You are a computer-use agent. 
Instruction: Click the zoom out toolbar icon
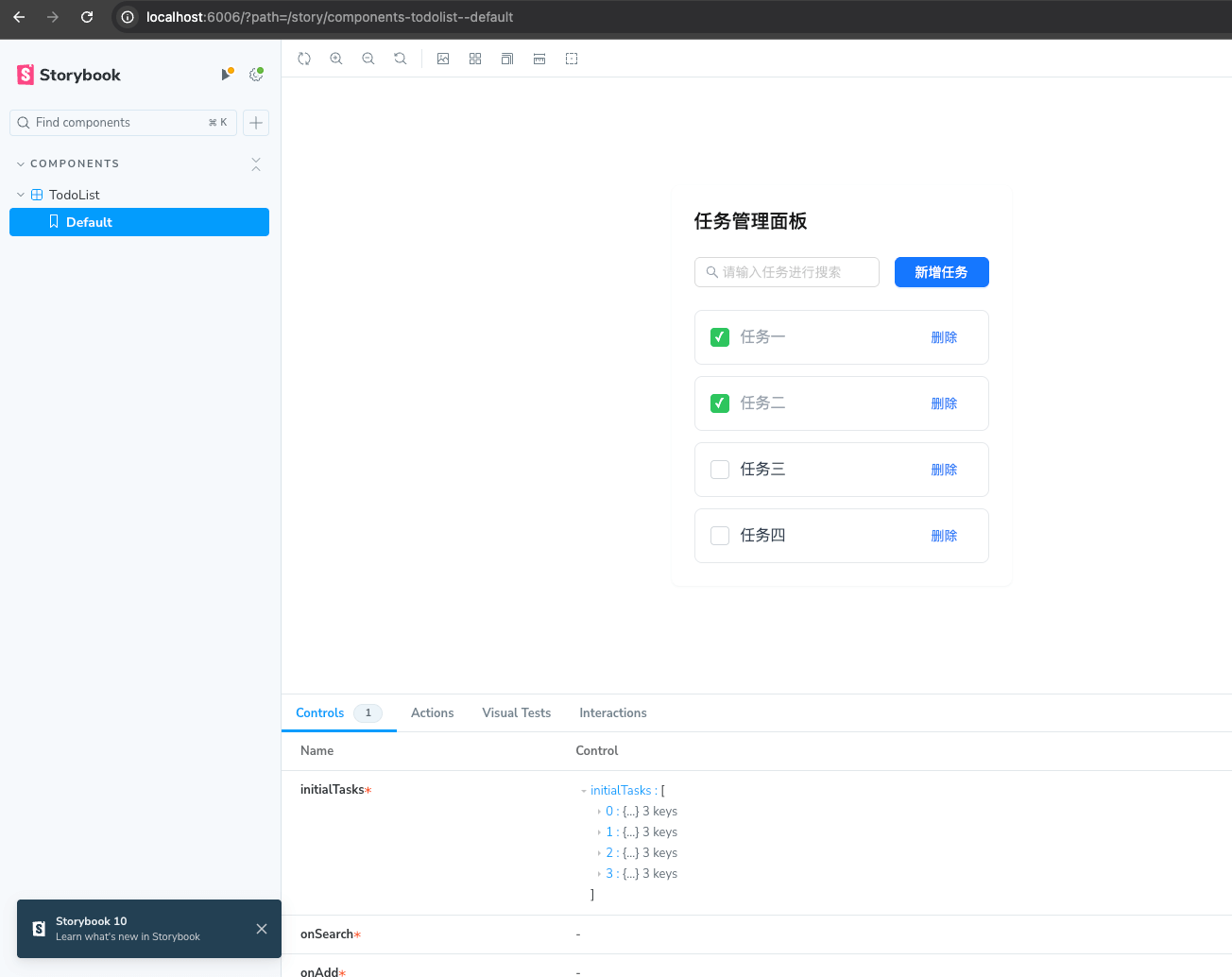368,59
